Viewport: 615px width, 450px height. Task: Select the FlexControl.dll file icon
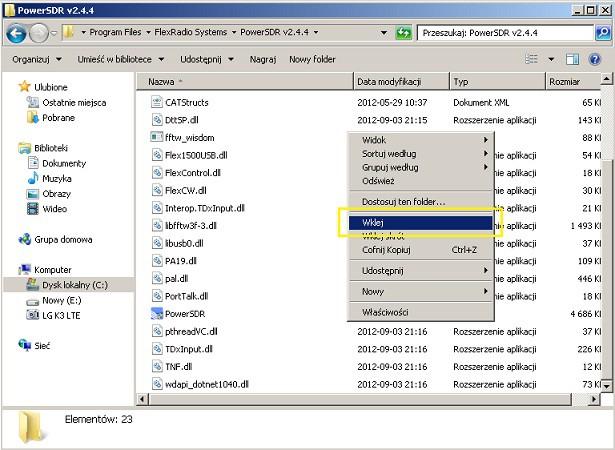click(157, 173)
